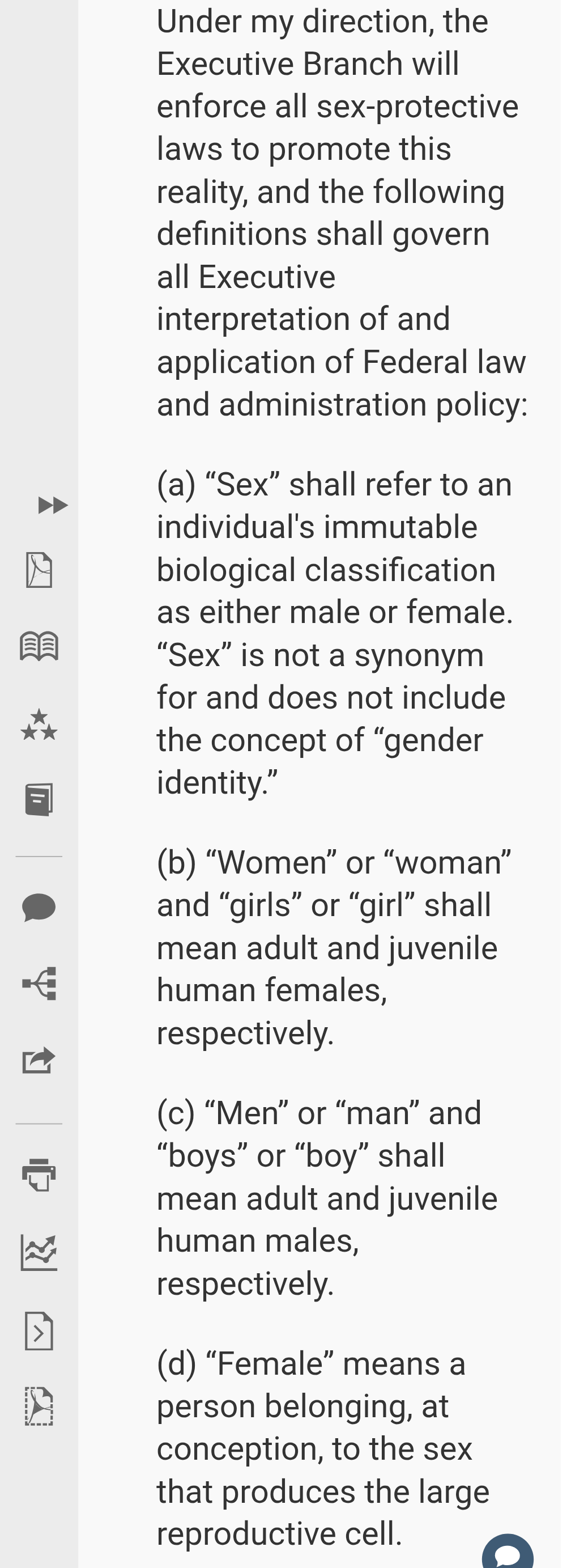Print the document using printer icon
Screen dimensions: 571x1568
(39, 1175)
